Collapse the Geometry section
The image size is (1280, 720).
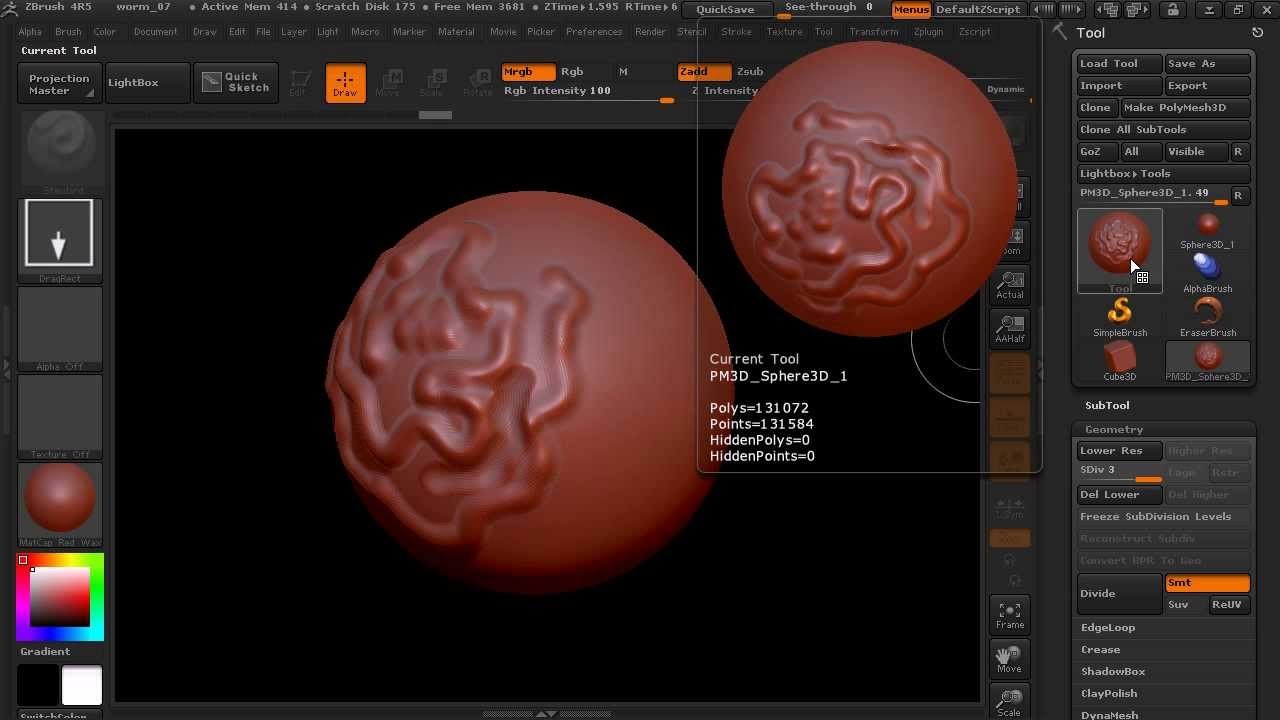click(x=1114, y=430)
